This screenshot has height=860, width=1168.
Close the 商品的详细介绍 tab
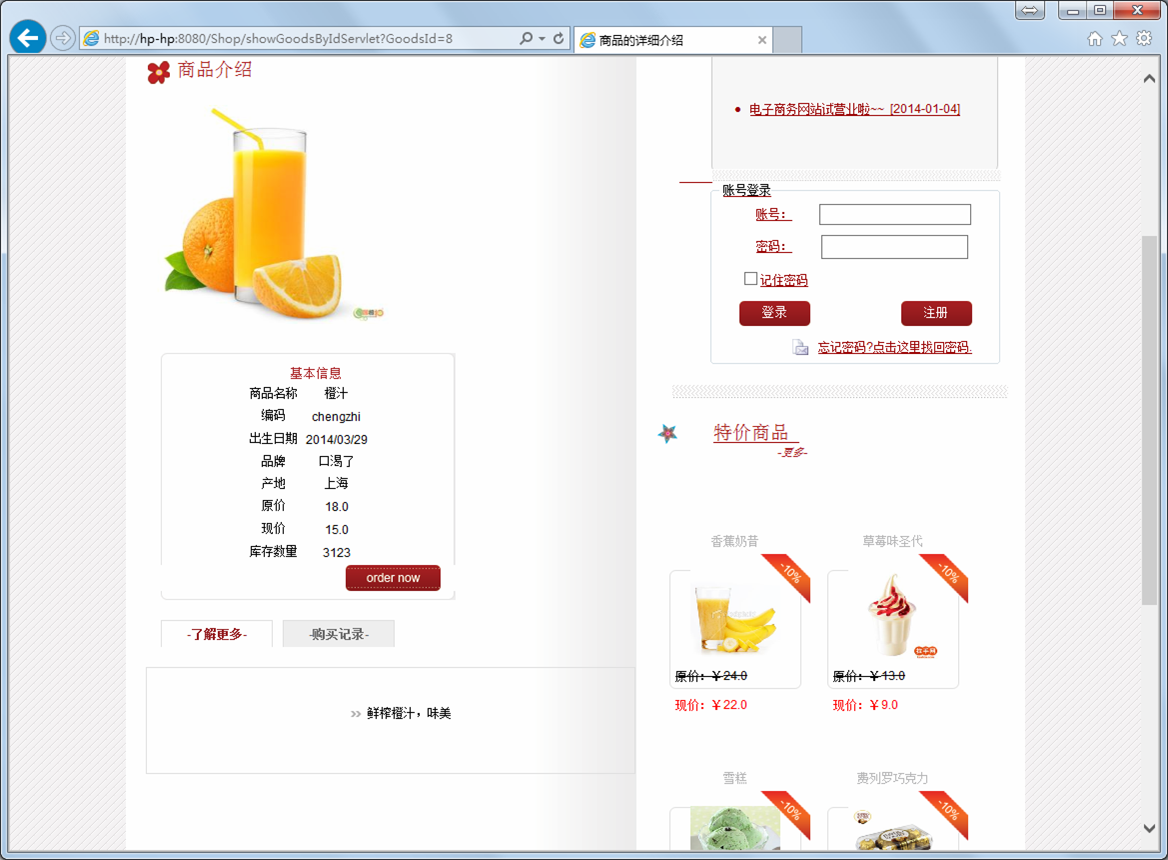[x=761, y=40]
